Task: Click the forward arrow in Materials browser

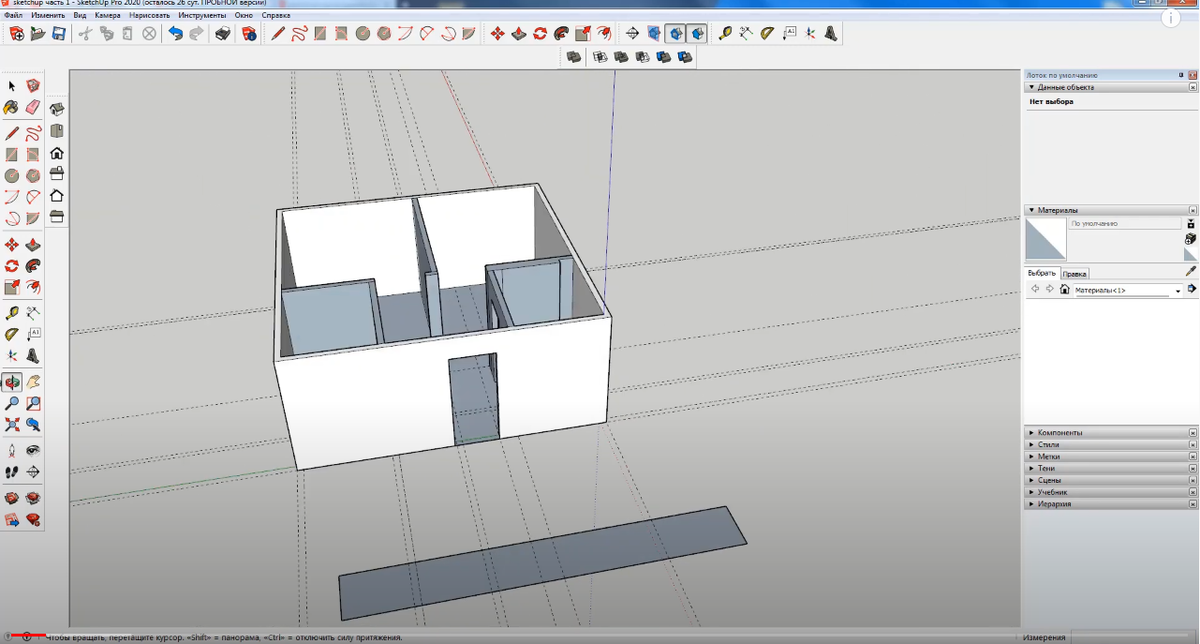Action: pyautogui.click(x=1050, y=290)
